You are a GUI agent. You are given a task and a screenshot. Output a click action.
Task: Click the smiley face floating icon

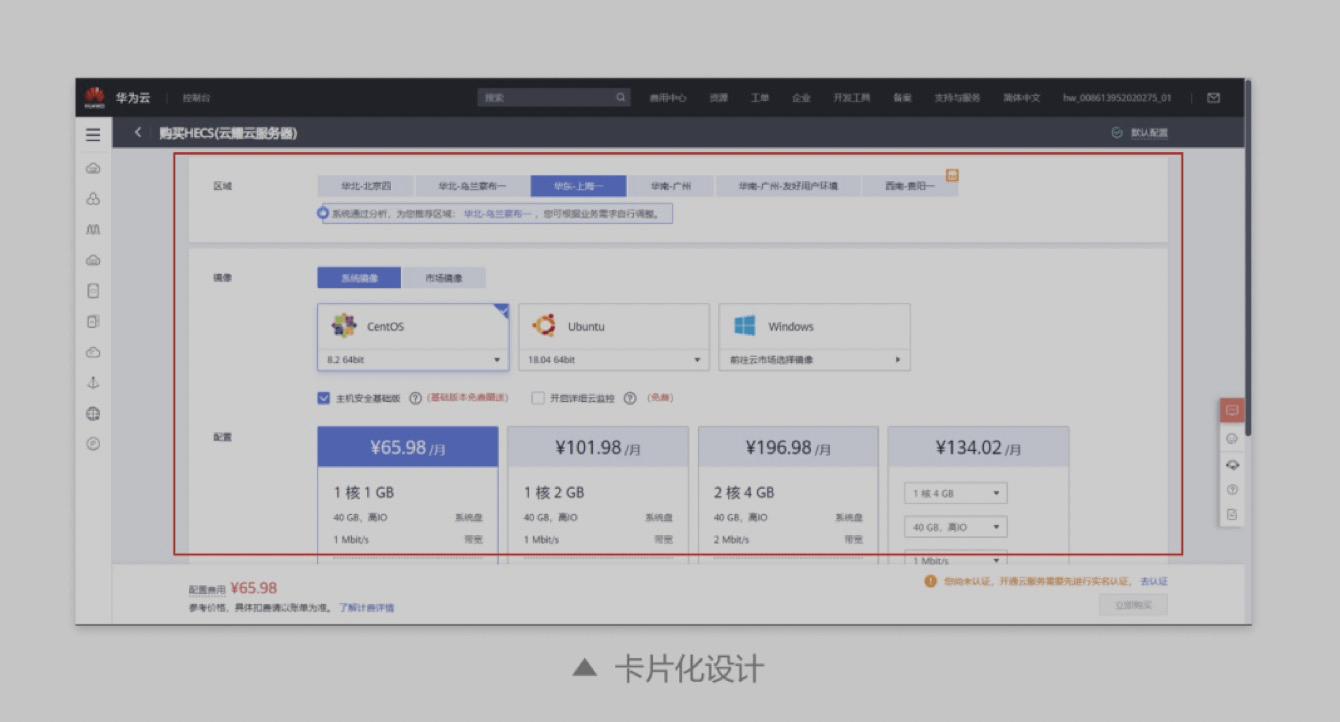click(x=1232, y=438)
